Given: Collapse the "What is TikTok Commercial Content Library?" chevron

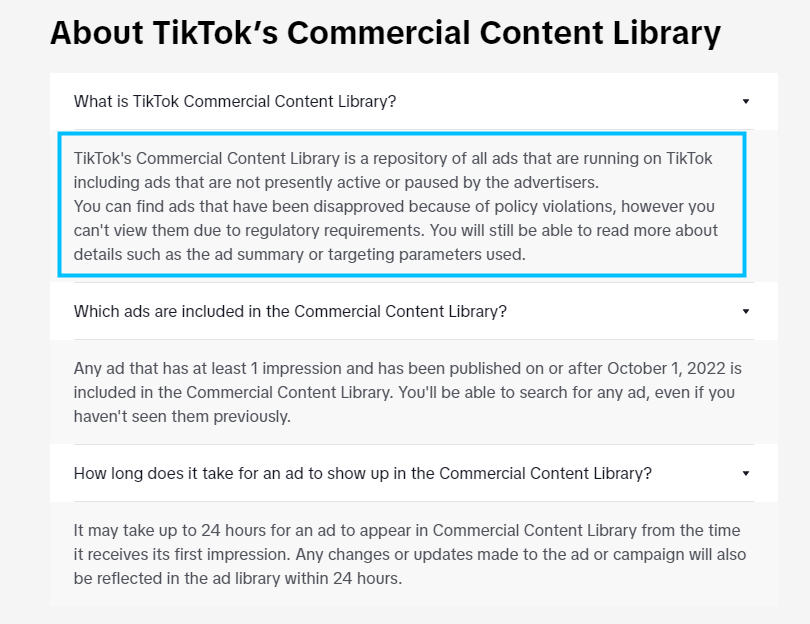Looking at the screenshot, I should (x=745, y=101).
